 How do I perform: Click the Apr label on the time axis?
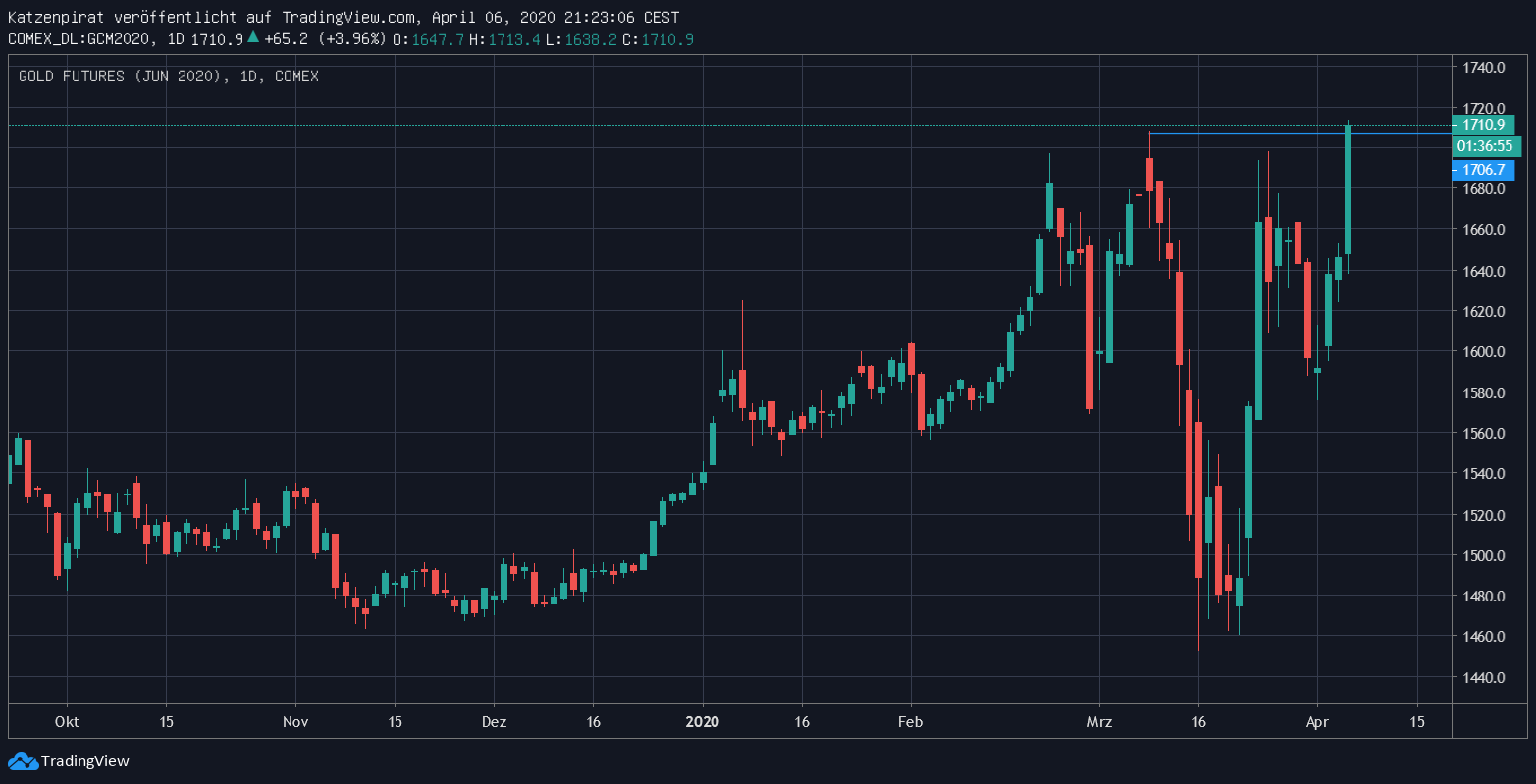pyautogui.click(x=1317, y=722)
